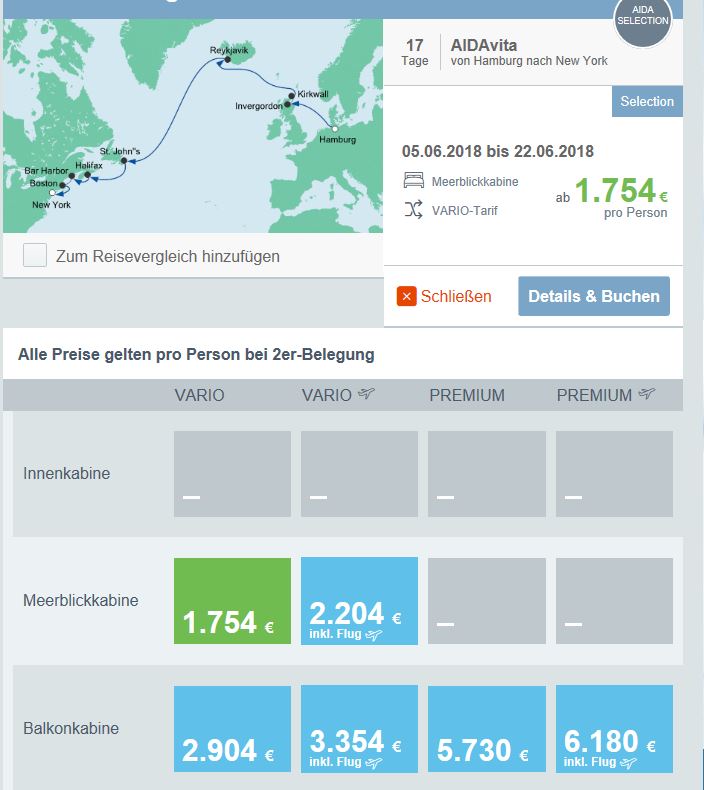Screen dimensions: 704x790
Task: Click the Reykjavik port marker on map
Action: click(228, 60)
